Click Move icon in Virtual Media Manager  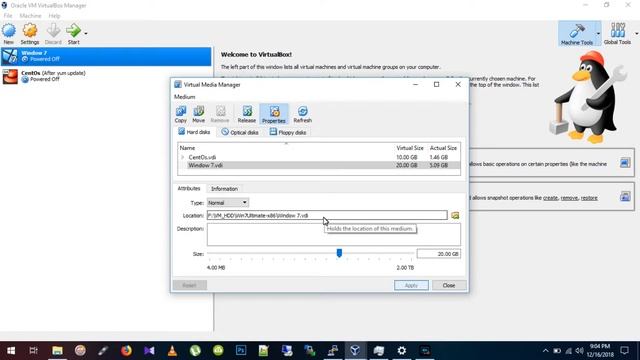point(198,114)
